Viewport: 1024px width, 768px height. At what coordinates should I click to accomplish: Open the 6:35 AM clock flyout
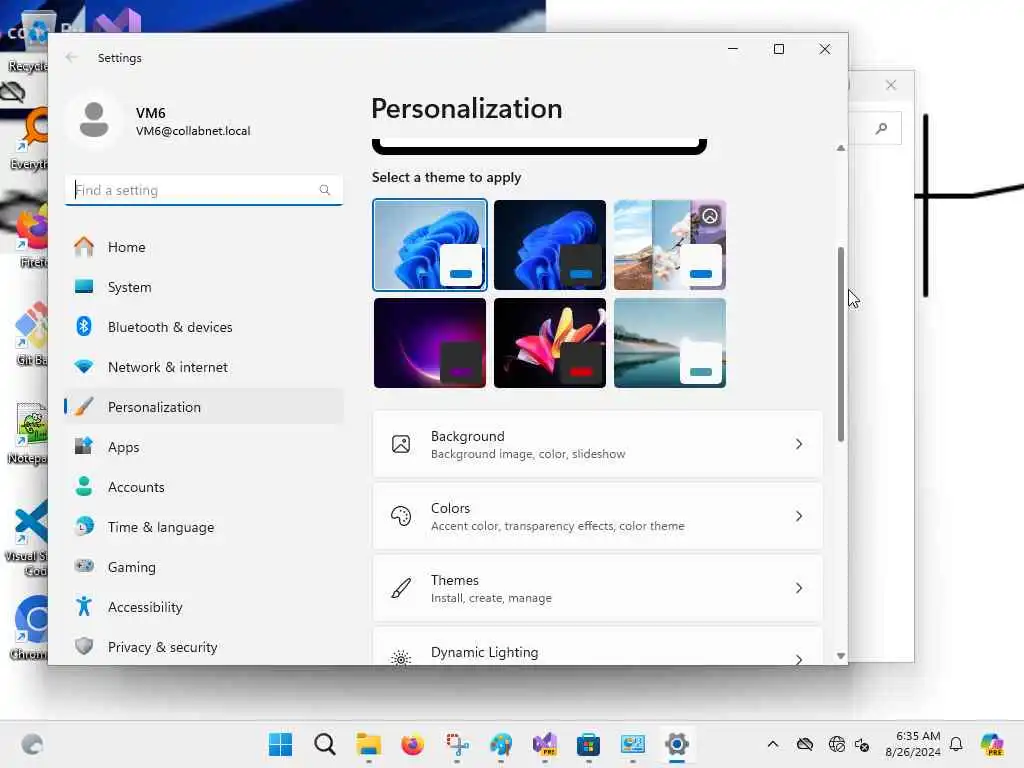913,744
